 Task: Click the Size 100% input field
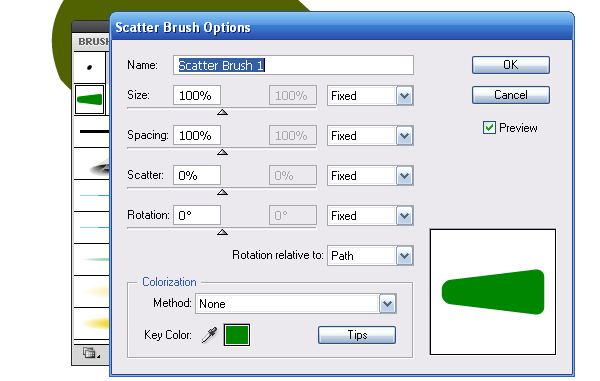[197, 95]
